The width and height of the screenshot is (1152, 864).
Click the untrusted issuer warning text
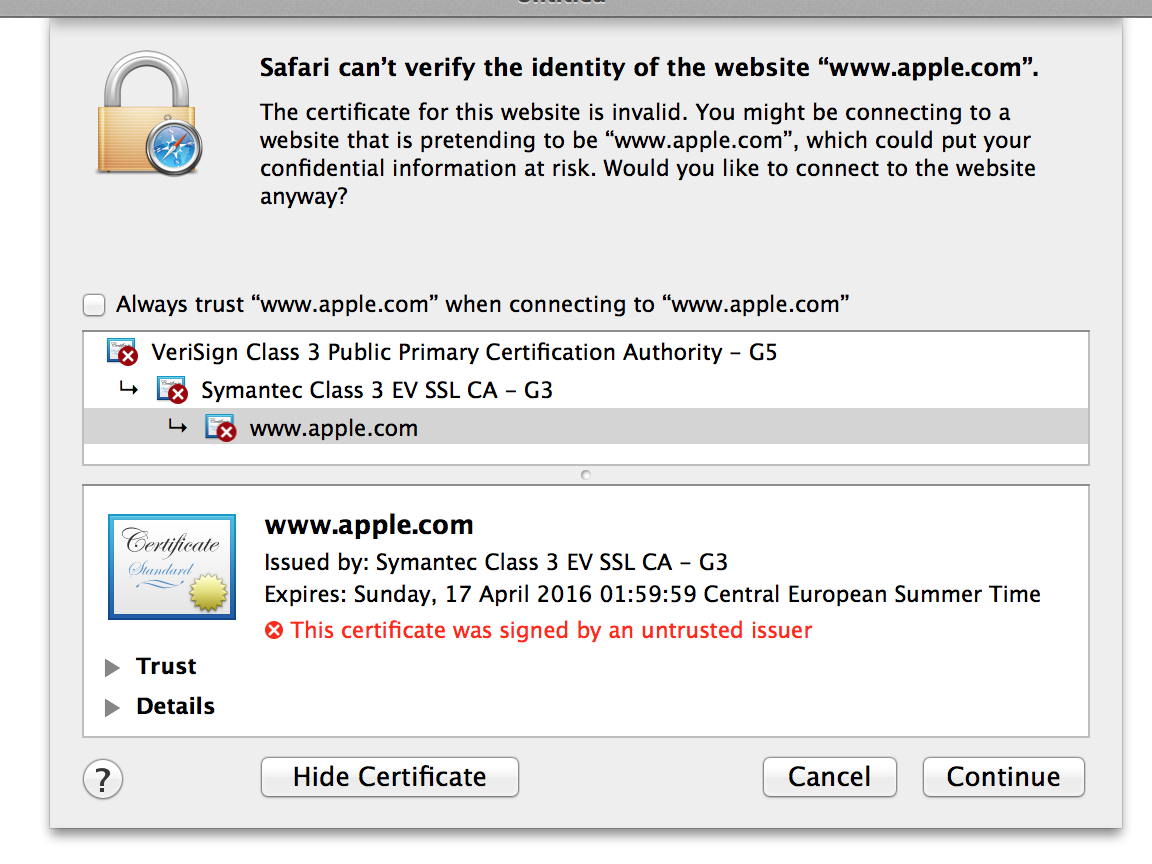point(551,631)
